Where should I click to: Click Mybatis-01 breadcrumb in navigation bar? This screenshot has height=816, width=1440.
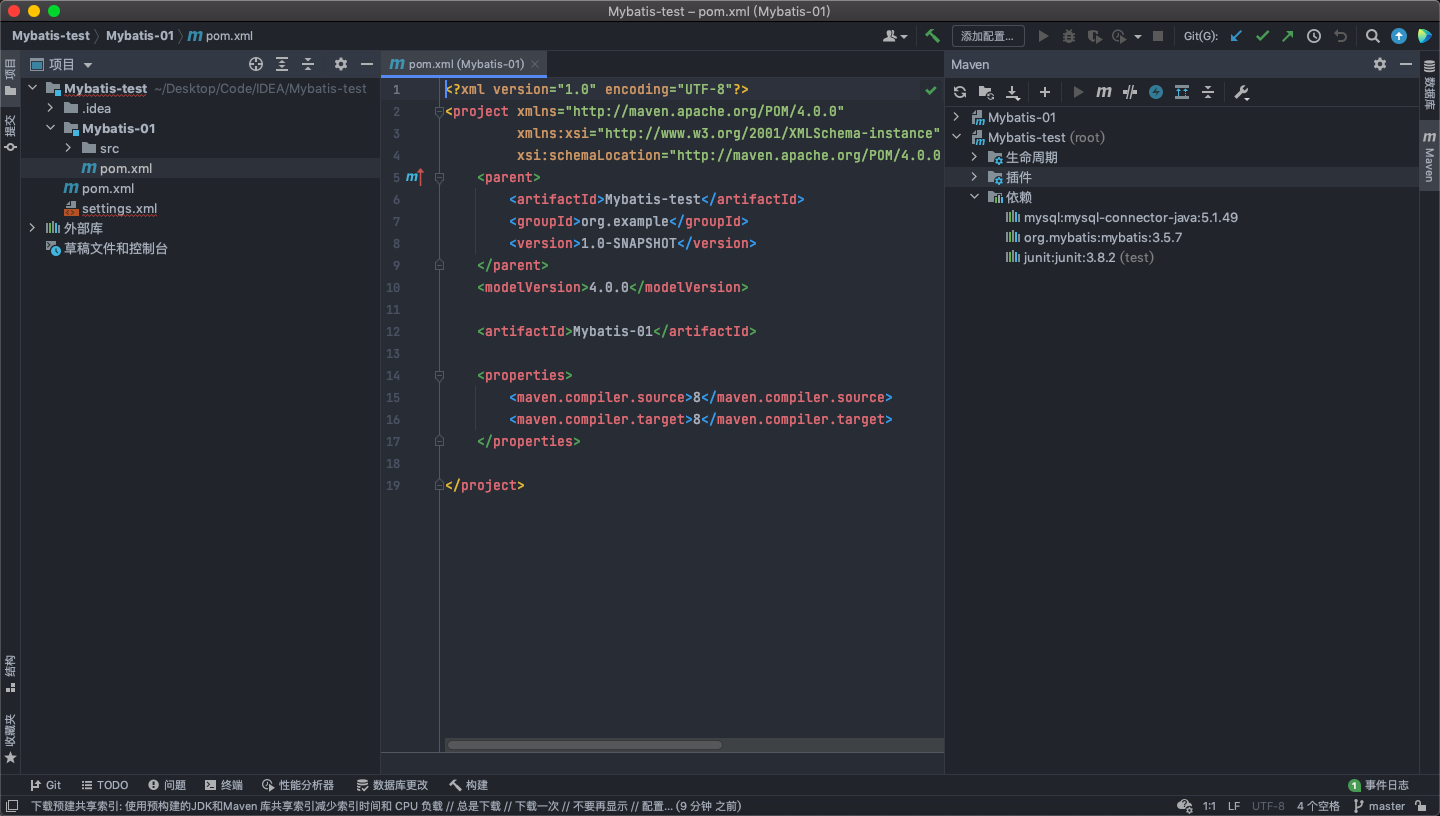click(139, 36)
